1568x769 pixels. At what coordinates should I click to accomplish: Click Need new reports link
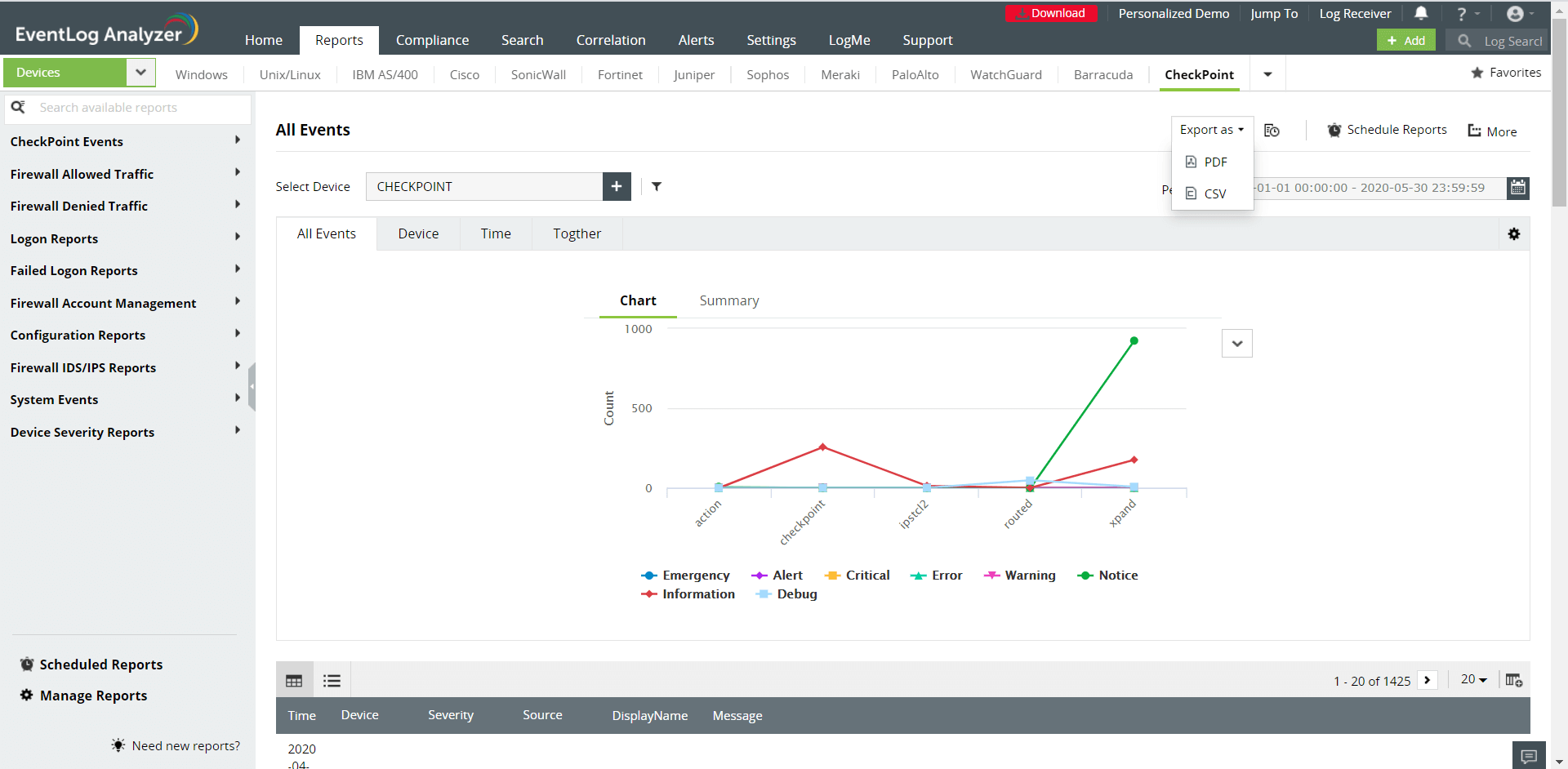pos(176,745)
